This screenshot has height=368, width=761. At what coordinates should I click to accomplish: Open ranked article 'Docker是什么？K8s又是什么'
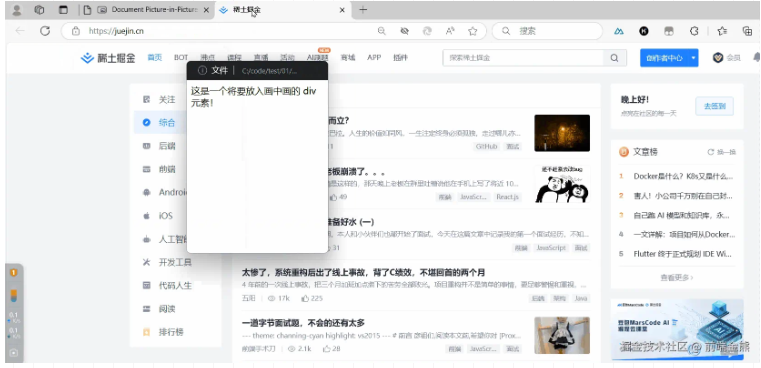683,176
